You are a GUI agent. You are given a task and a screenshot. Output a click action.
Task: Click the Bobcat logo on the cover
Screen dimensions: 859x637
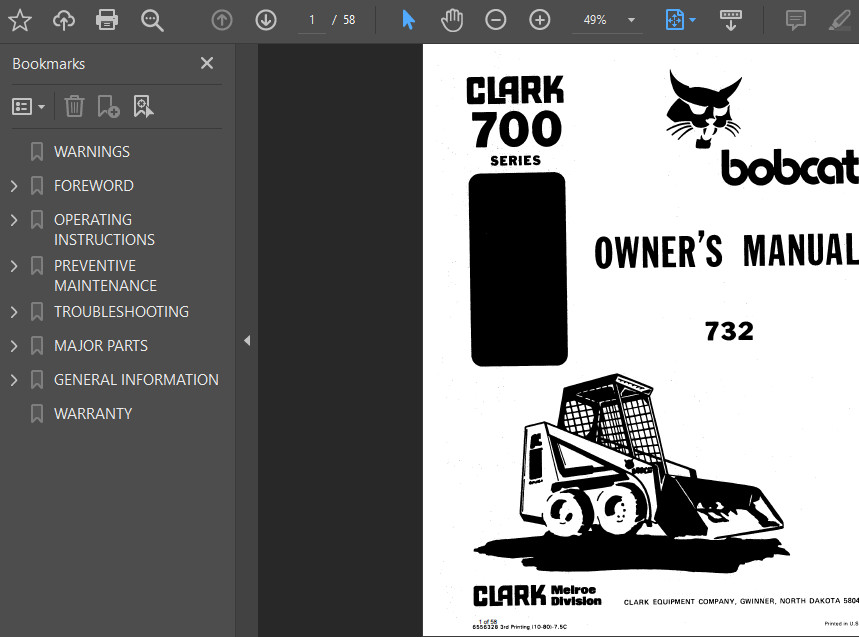pos(761,128)
